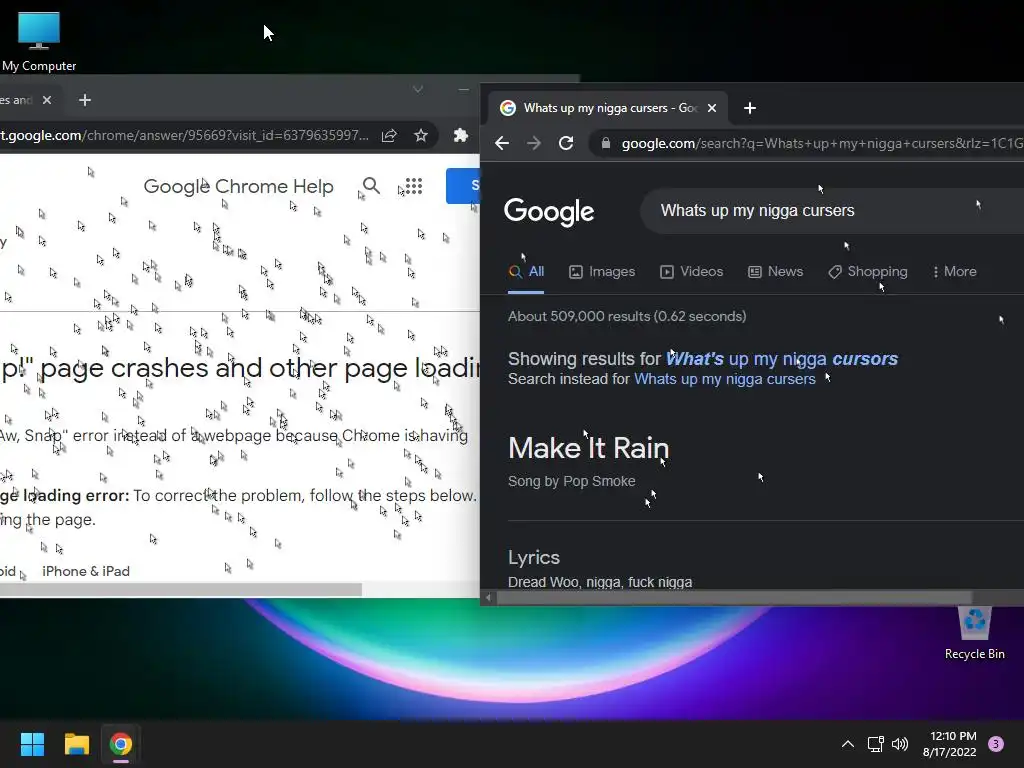Click the Chrome taskbar icon

121,744
